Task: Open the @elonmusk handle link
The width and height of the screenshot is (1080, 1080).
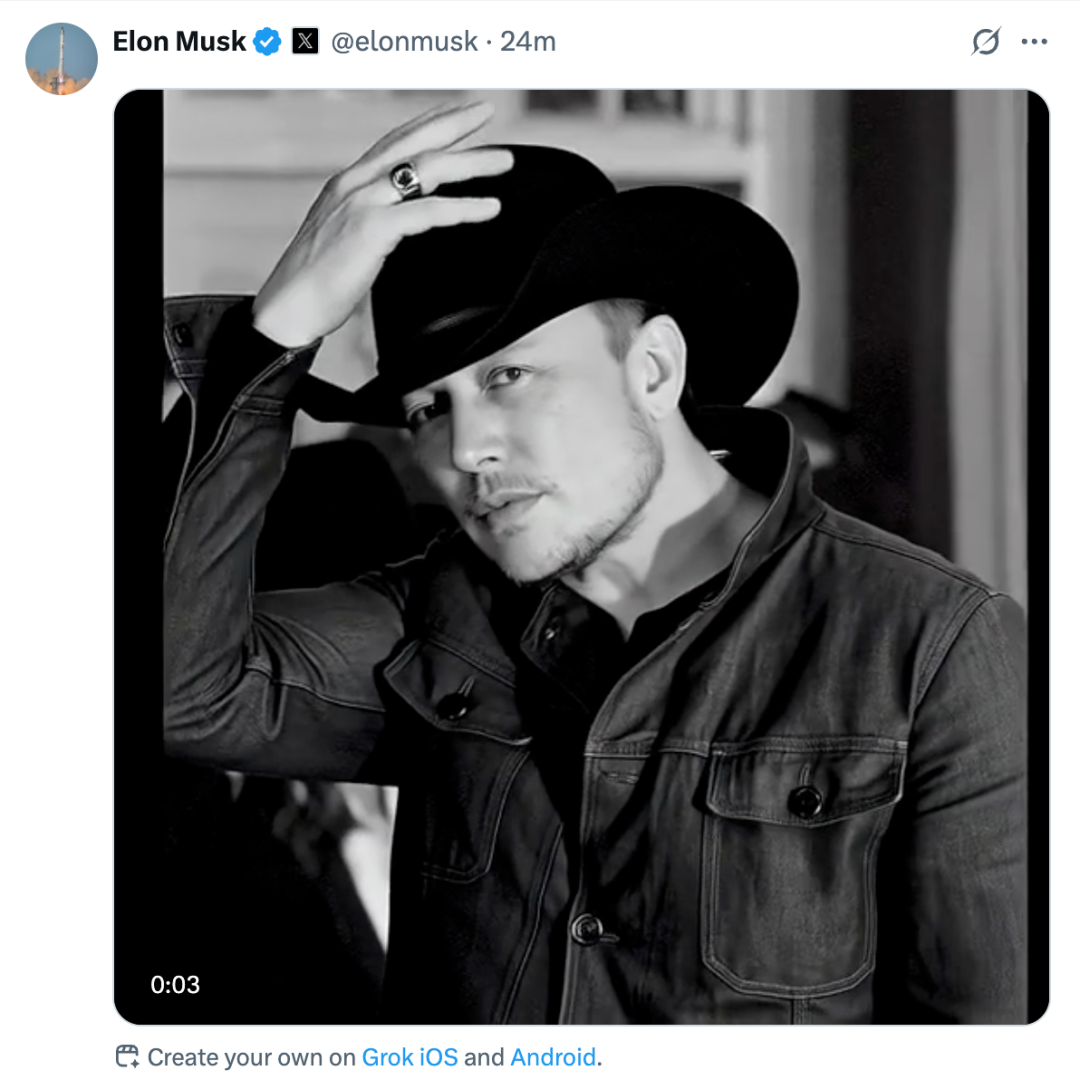Action: [x=404, y=42]
